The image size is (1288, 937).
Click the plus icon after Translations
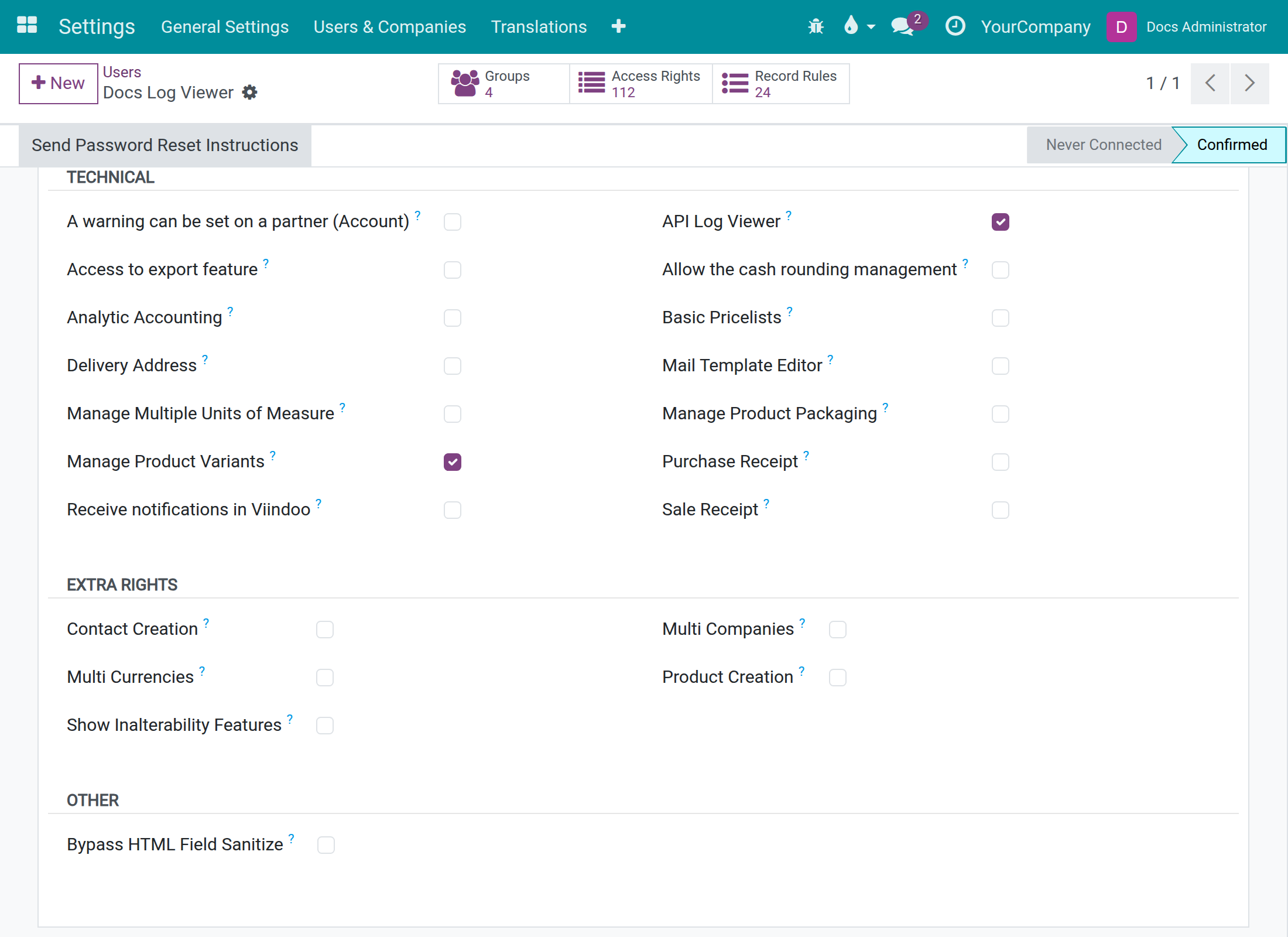pyautogui.click(x=618, y=26)
